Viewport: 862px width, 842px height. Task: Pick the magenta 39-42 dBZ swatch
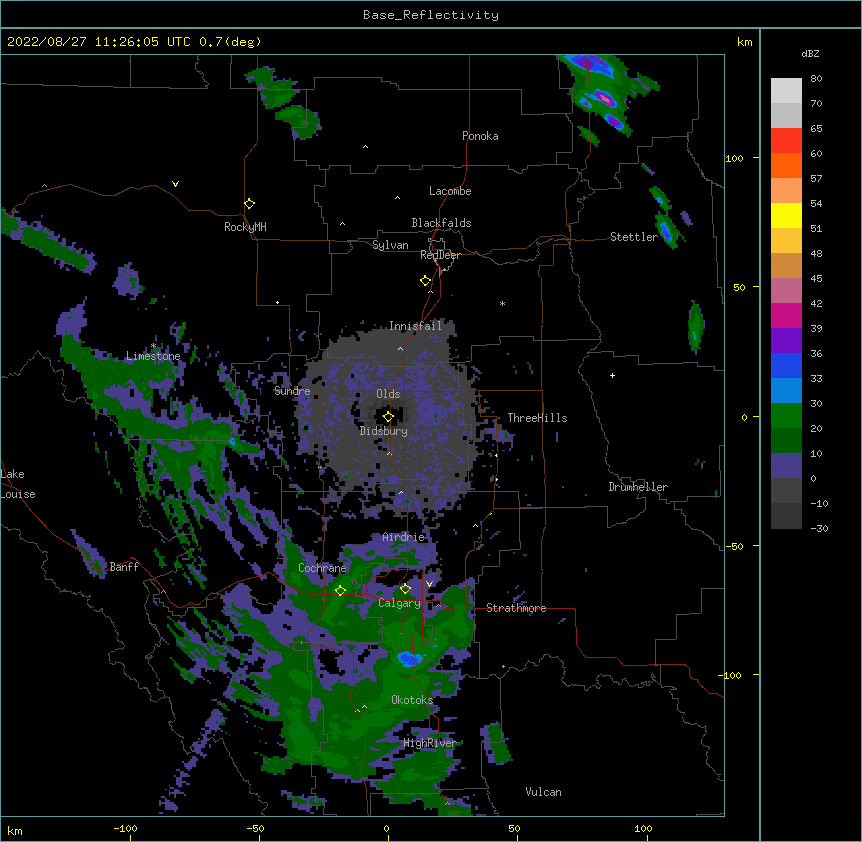click(x=786, y=315)
